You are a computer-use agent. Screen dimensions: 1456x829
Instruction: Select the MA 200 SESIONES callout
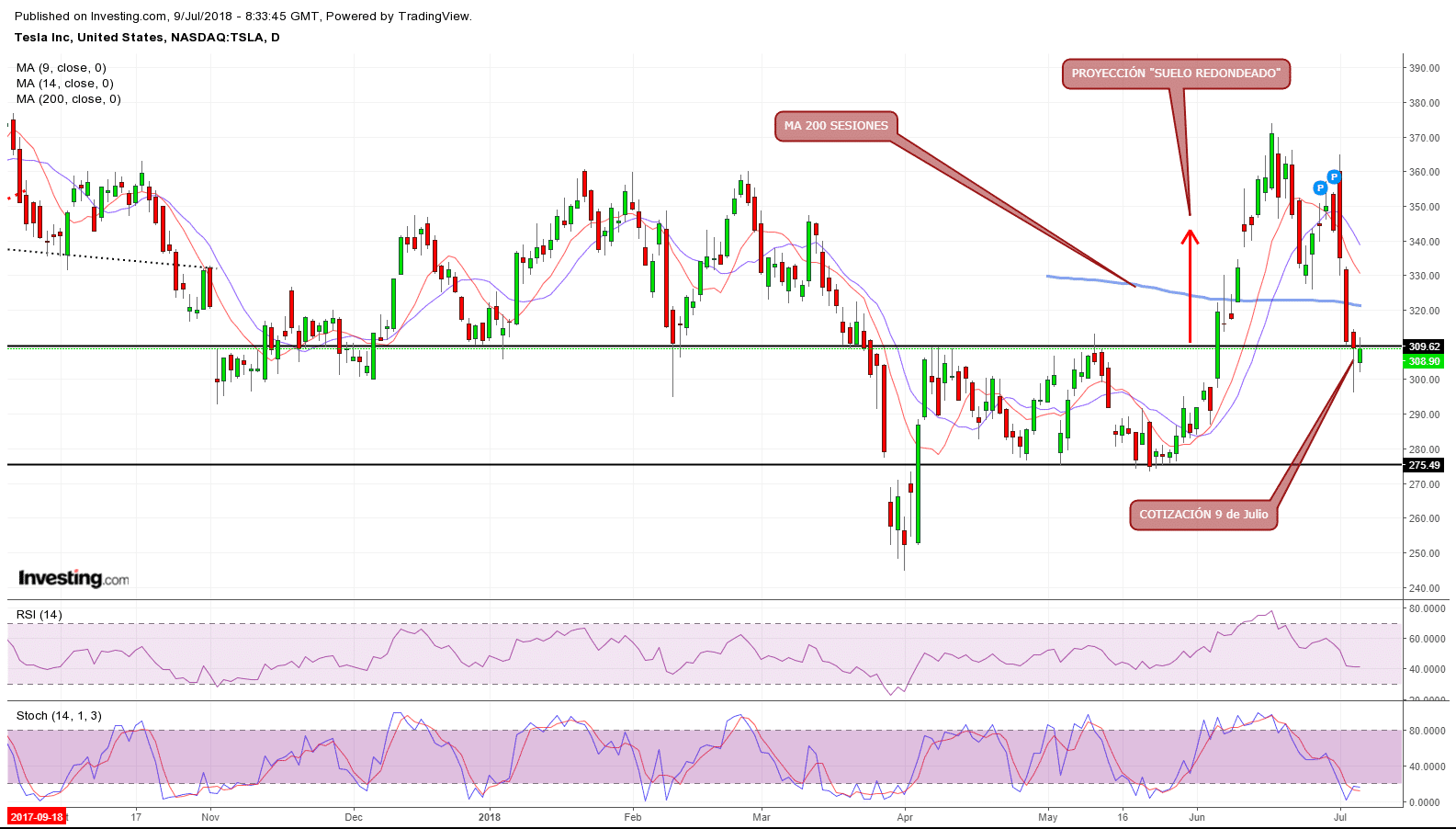point(836,126)
